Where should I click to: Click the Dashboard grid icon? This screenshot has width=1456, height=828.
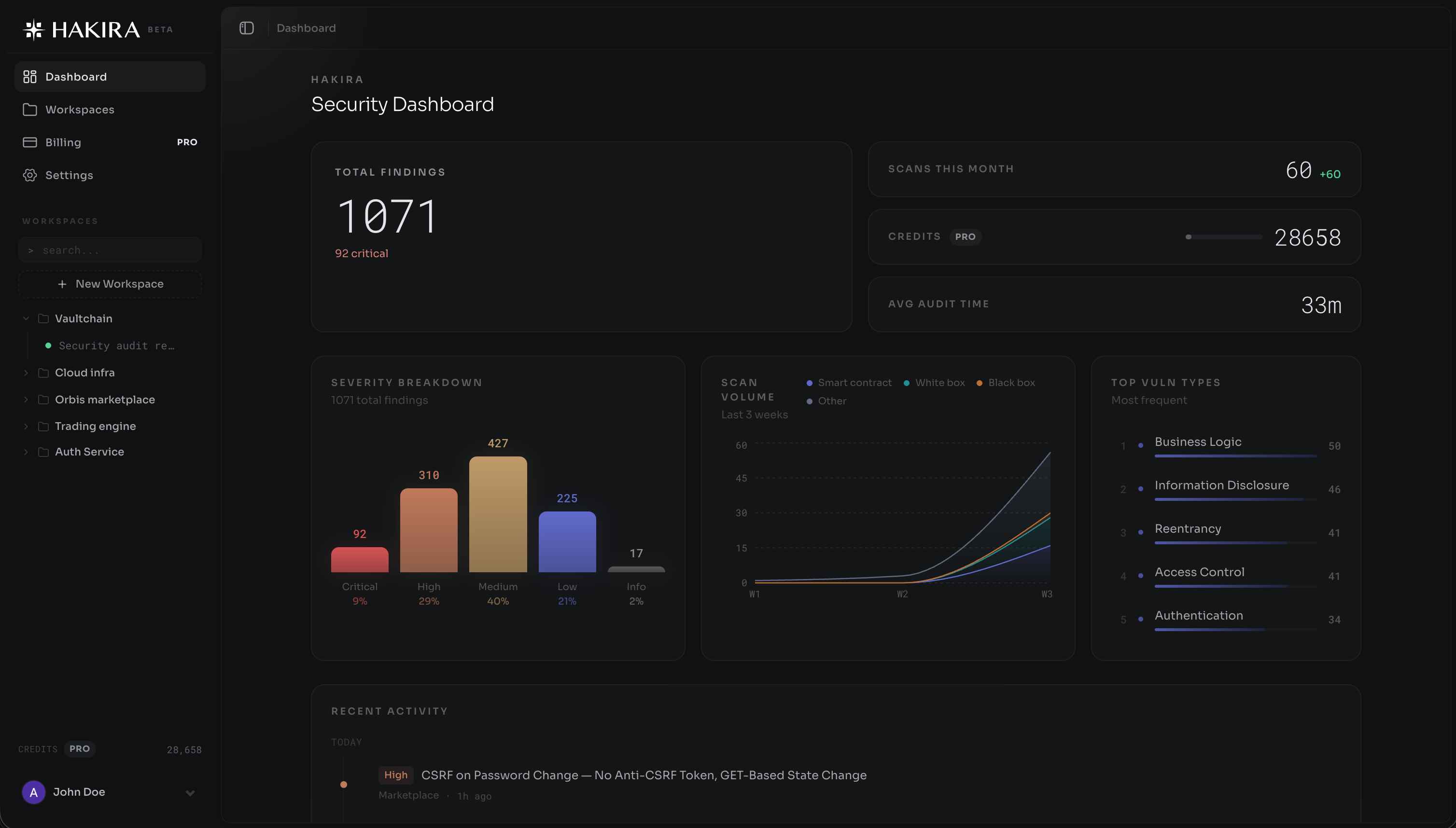(30, 76)
